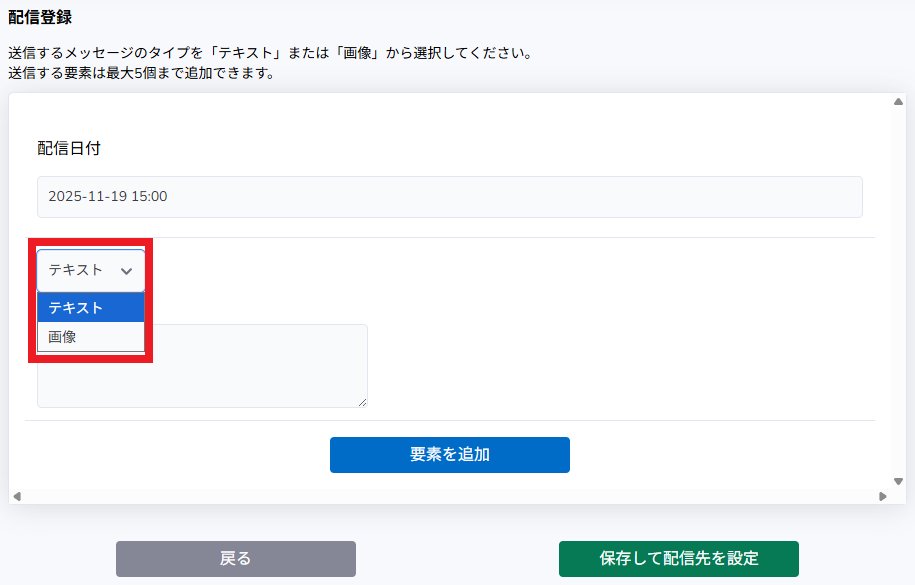Click the 配信日付 field label

(x=69, y=148)
